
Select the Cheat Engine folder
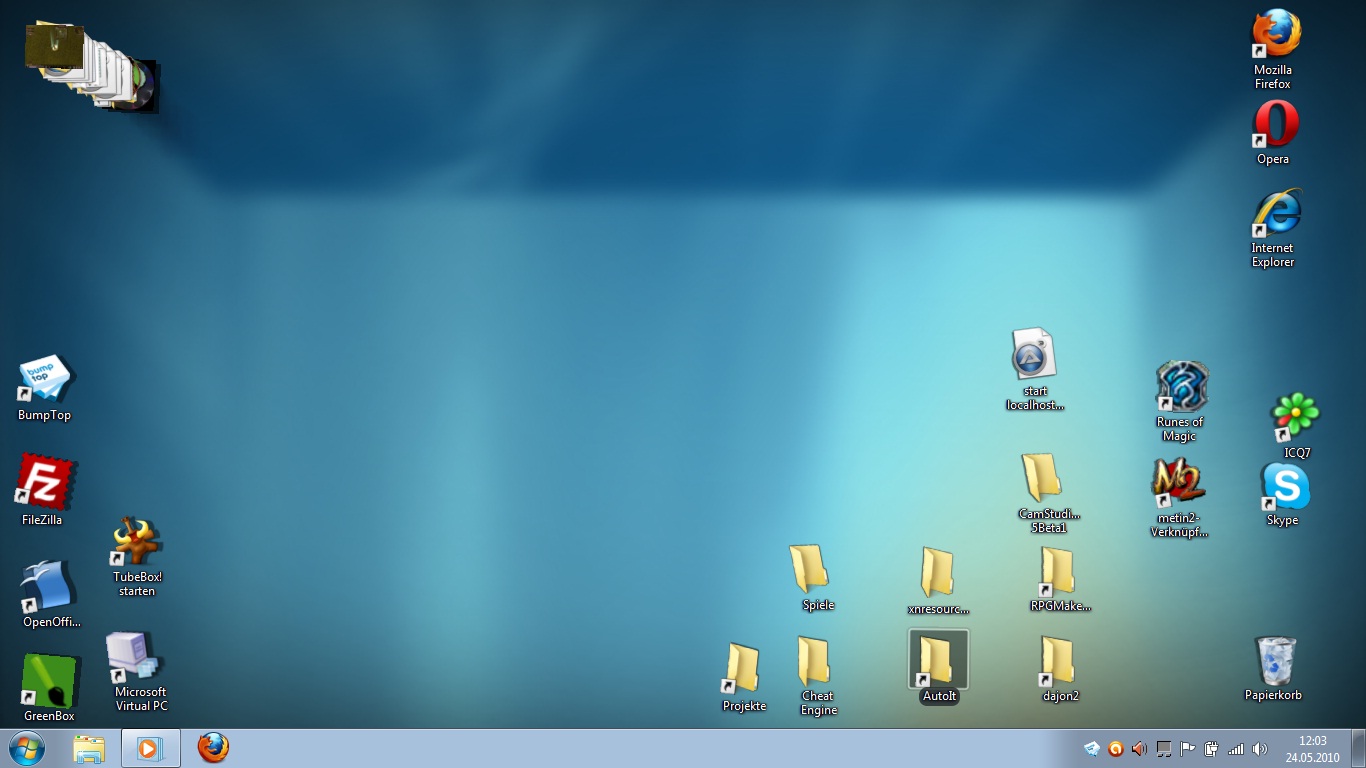815,661
